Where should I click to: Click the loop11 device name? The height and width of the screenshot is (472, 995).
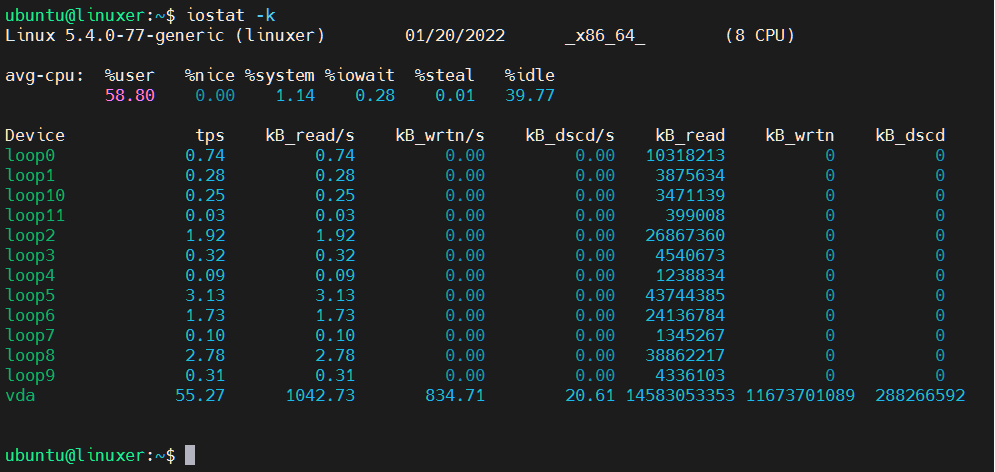coord(35,216)
